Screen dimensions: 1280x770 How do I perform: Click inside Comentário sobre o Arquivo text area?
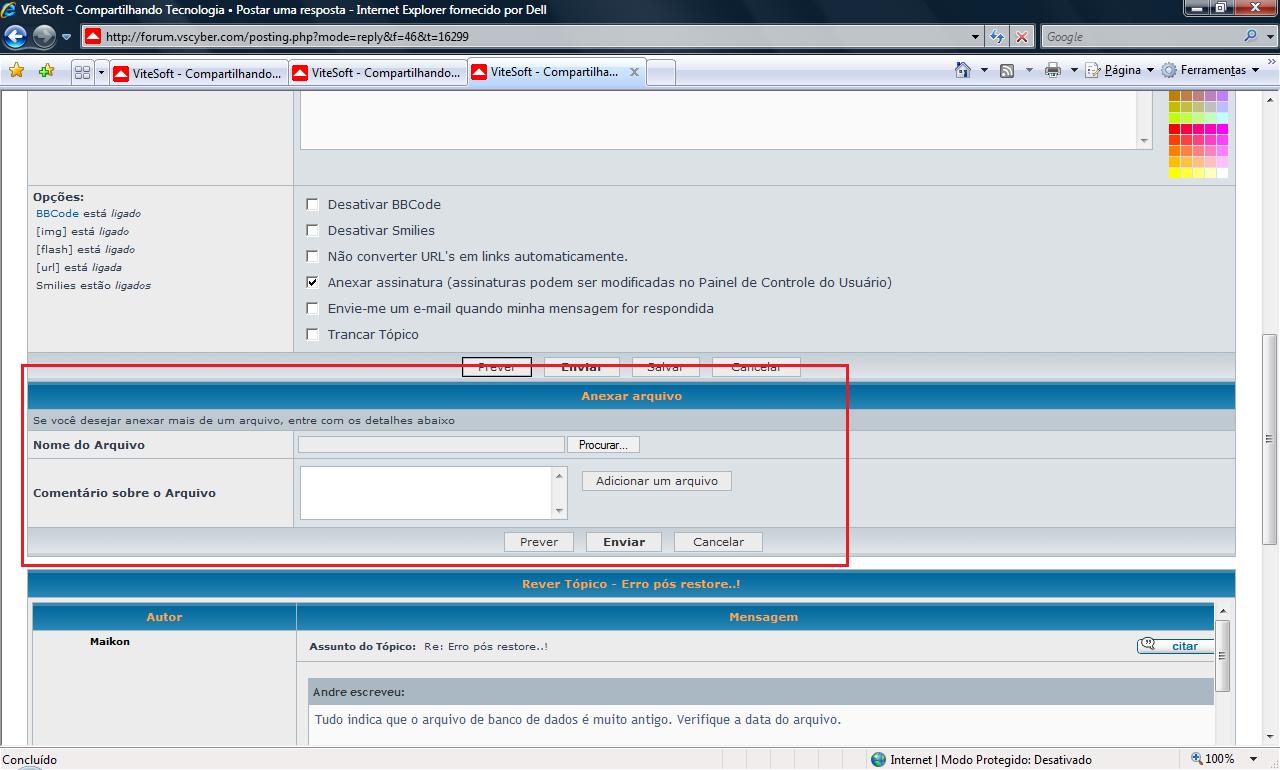(x=426, y=493)
